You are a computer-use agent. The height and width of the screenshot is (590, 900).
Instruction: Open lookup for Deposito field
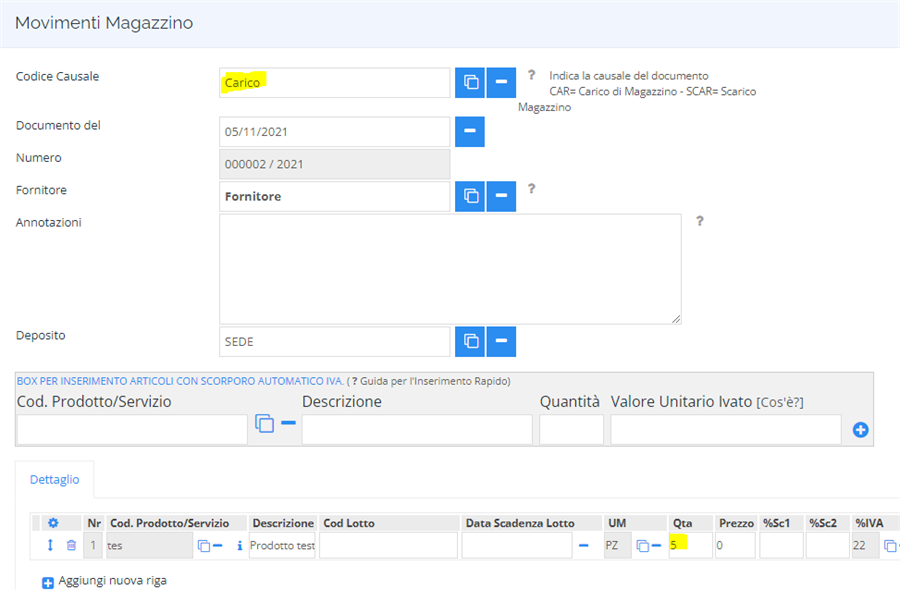coord(470,341)
